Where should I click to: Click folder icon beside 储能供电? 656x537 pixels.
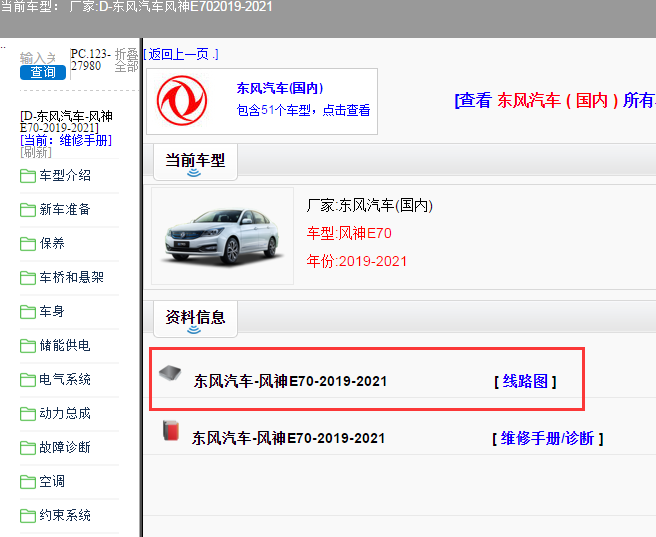(28, 345)
